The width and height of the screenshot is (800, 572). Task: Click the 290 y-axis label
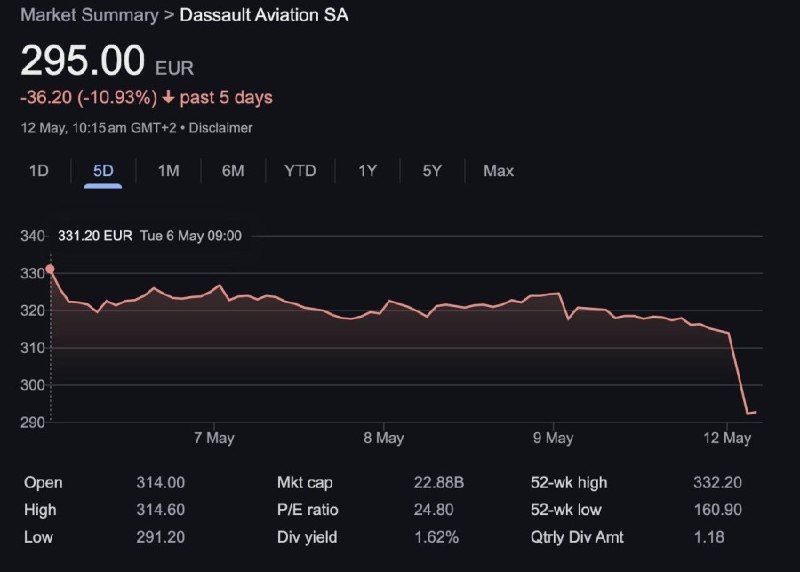[x=32, y=422]
